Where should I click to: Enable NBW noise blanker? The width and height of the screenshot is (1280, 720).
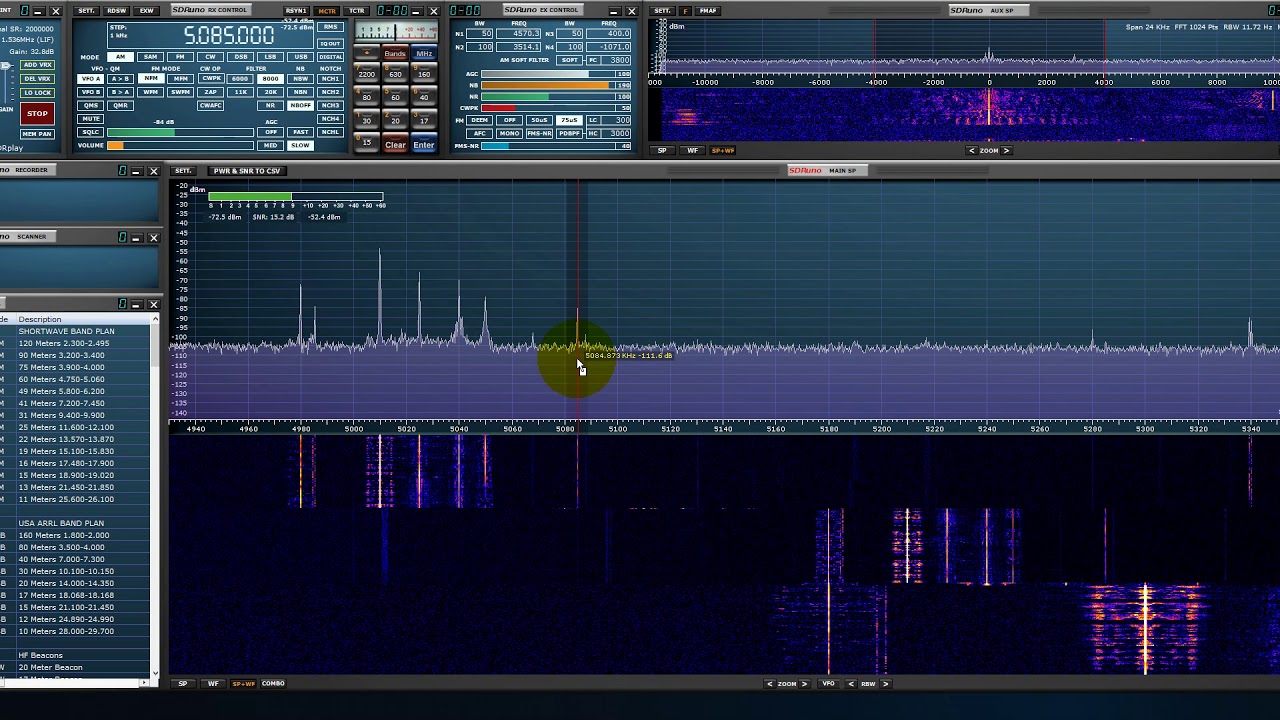[x=300, y=78]
